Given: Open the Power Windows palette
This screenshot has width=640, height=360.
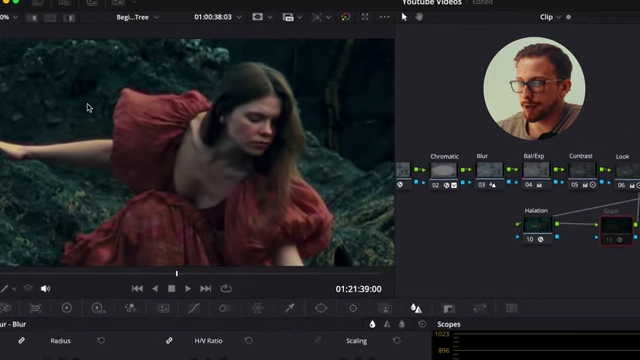Looking at the screenshot, I should click(321, 308).
